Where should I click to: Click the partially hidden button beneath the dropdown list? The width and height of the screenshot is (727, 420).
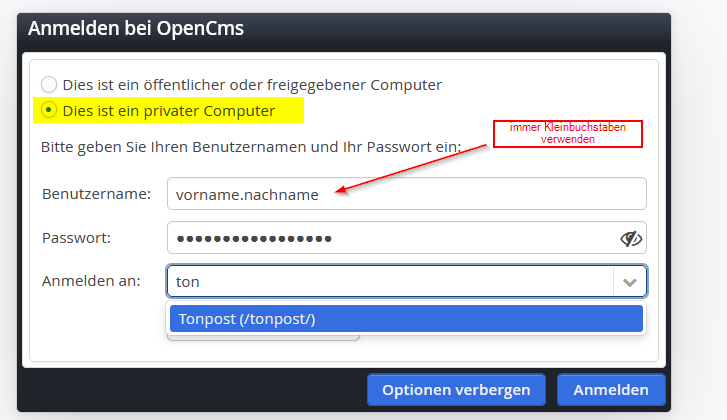tap(263, 337)
